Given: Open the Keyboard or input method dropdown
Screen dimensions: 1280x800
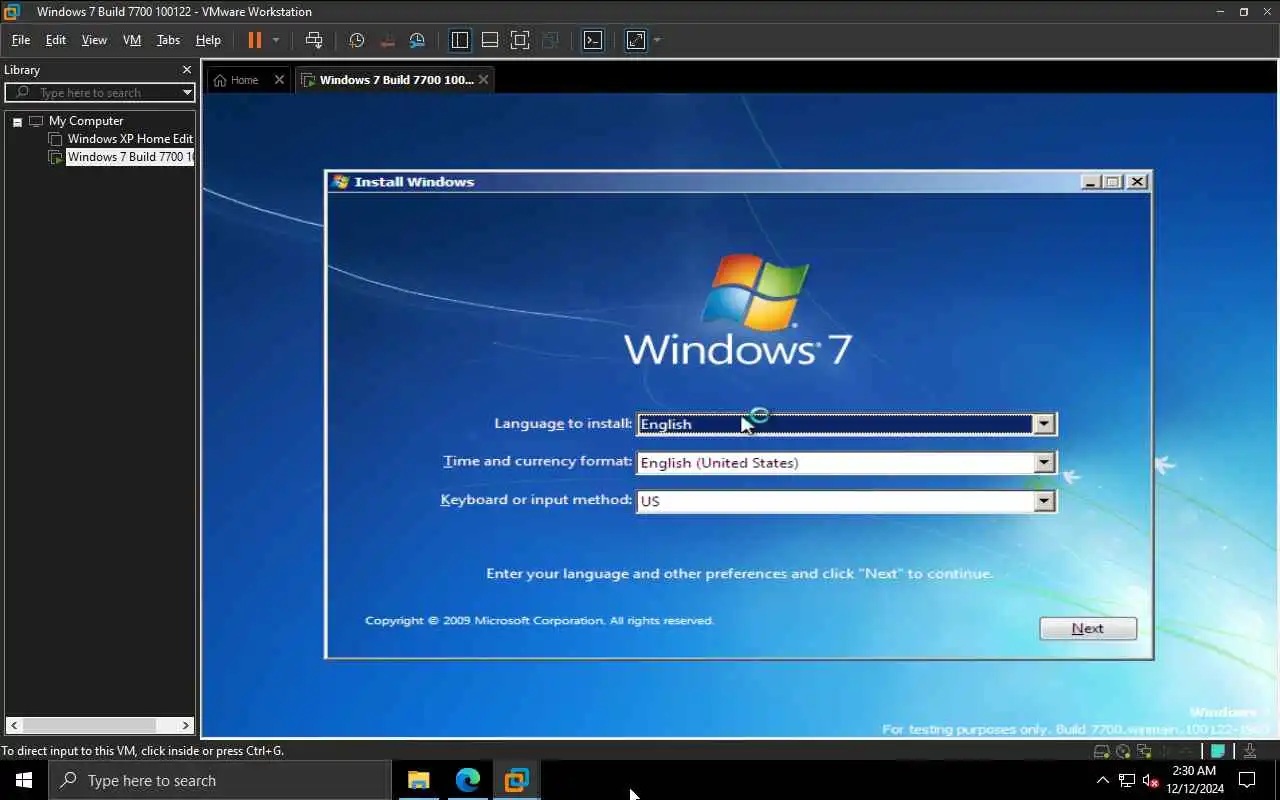Looking at the screenshot, I should (1044, 500).
